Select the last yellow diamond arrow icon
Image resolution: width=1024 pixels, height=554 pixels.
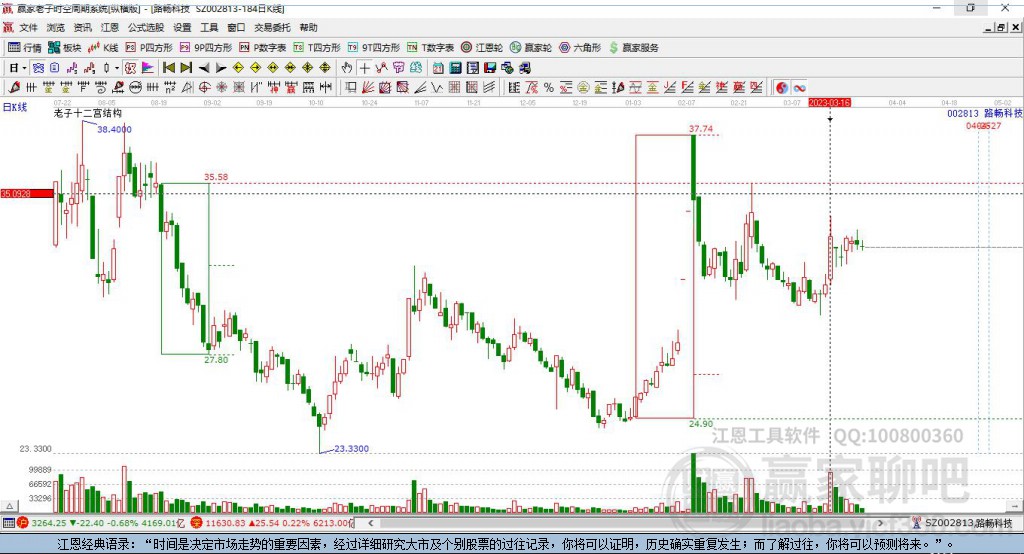point(325,68)
